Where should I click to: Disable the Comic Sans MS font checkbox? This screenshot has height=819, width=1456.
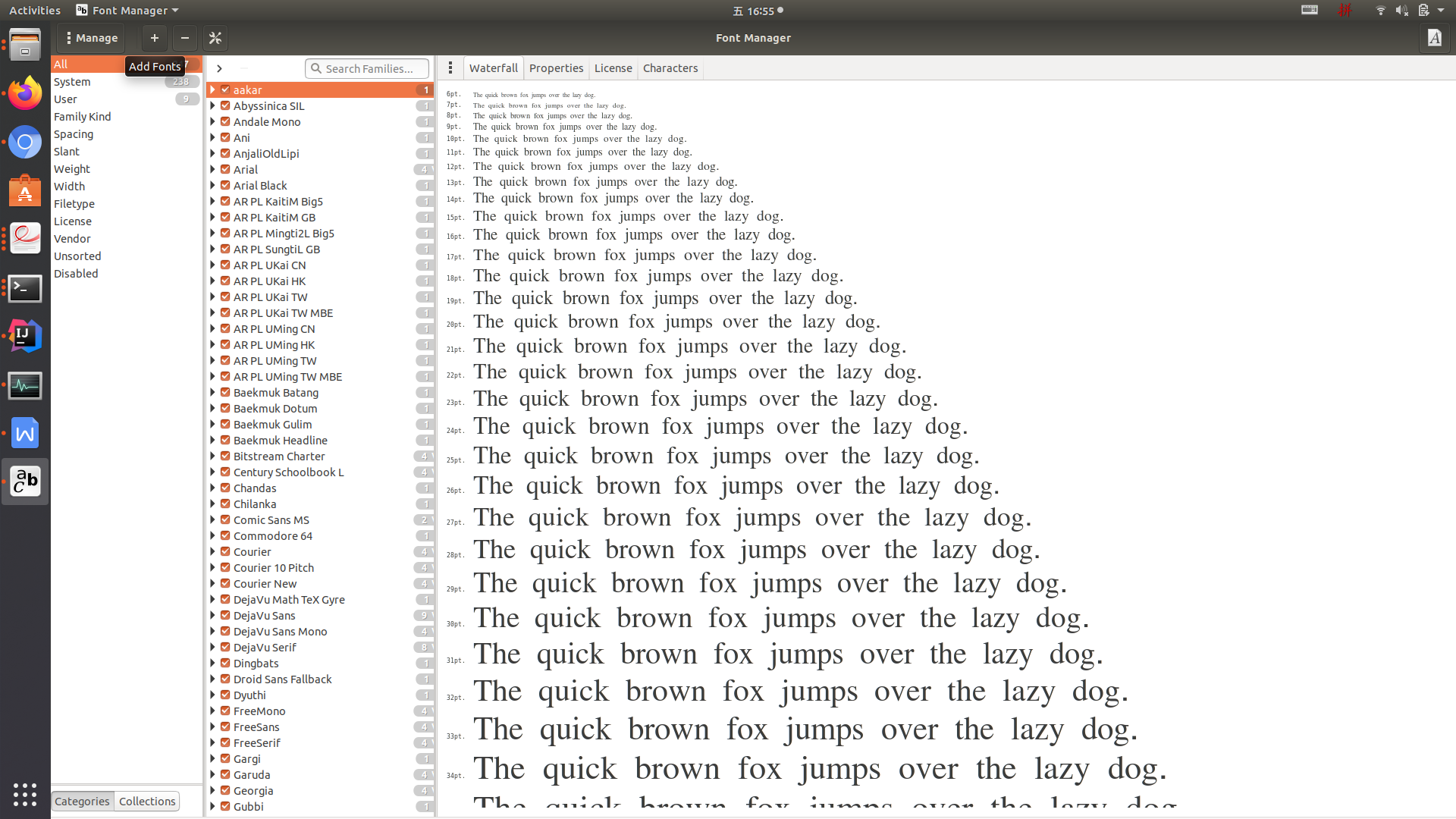[225, 520]
